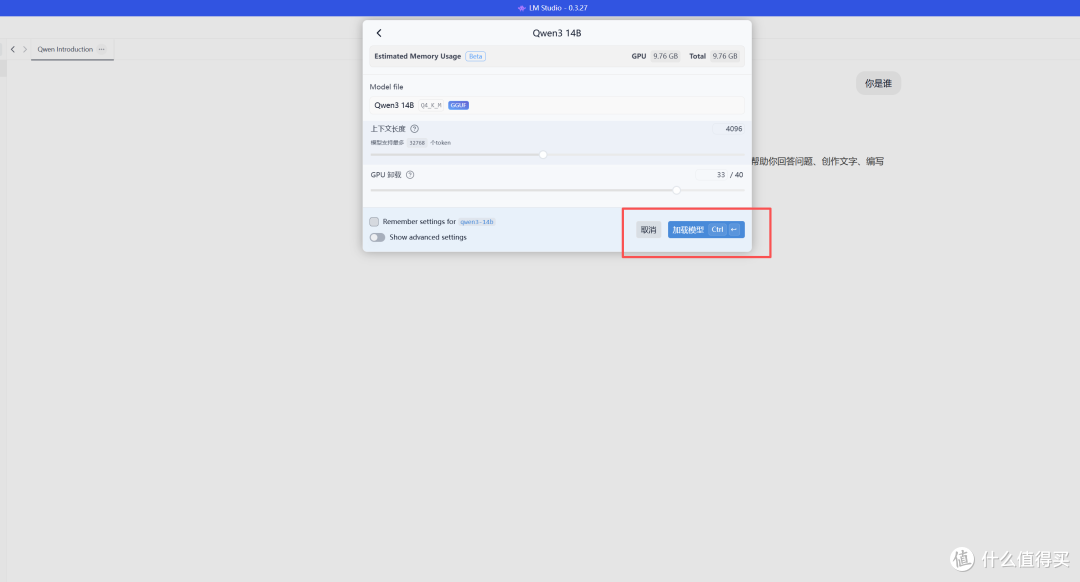The height and width of the screenshot is (582, 1080).
Task: Click the Q4_K_M quantization tag
Action: coord(431,105)
